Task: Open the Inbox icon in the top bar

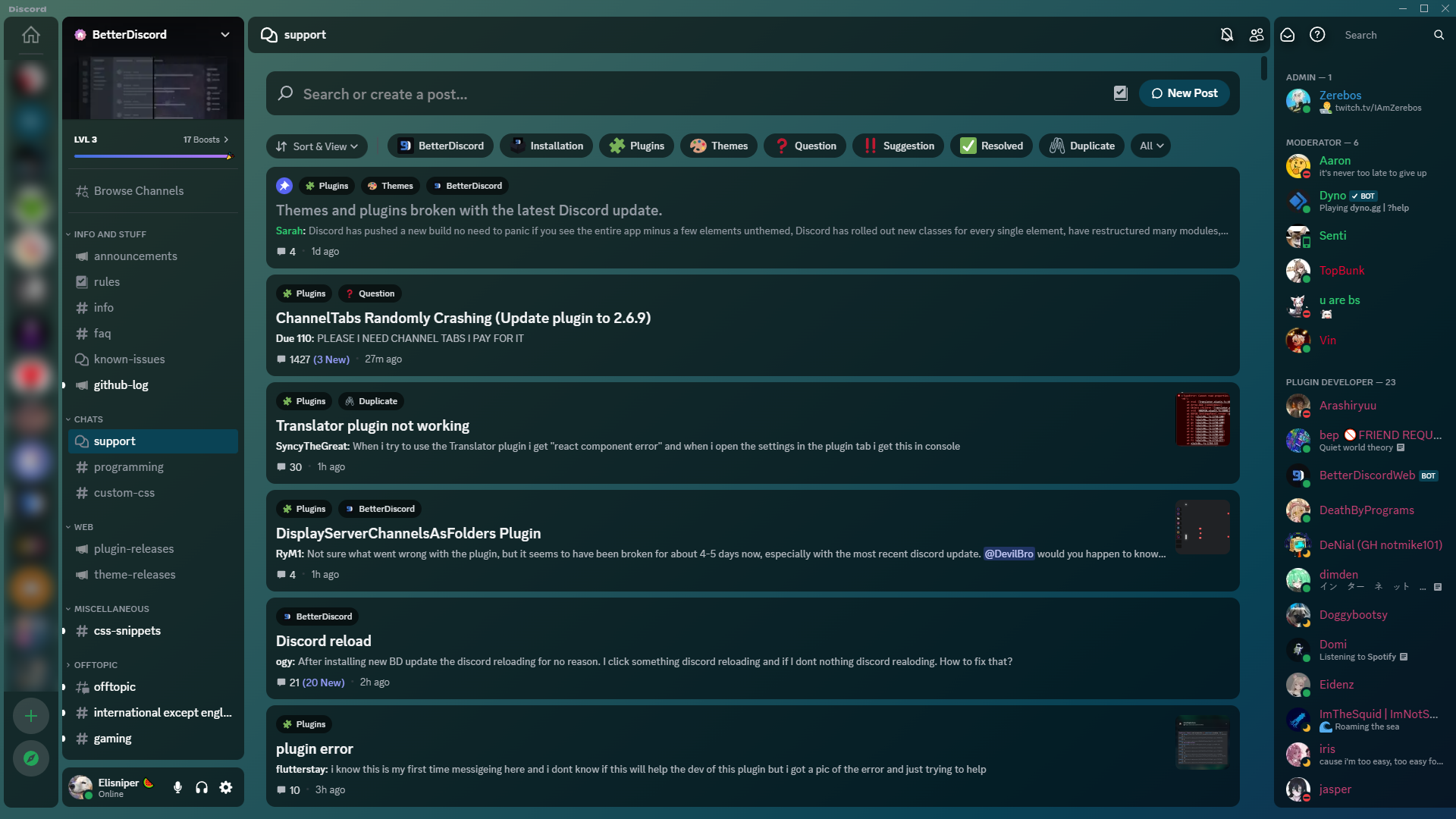Action: point(1288,35)
